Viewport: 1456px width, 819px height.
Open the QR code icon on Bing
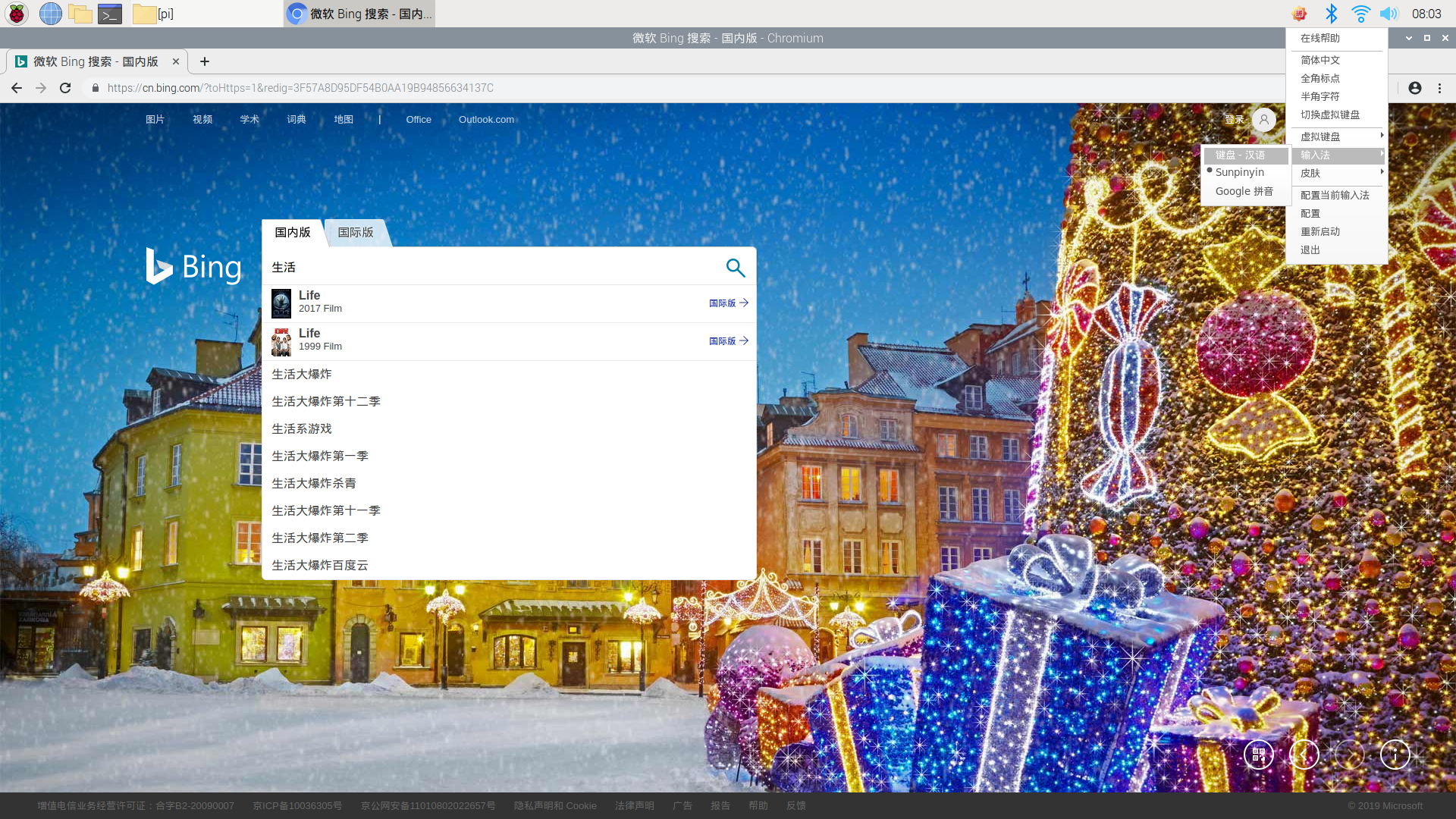click(1258, 755)
